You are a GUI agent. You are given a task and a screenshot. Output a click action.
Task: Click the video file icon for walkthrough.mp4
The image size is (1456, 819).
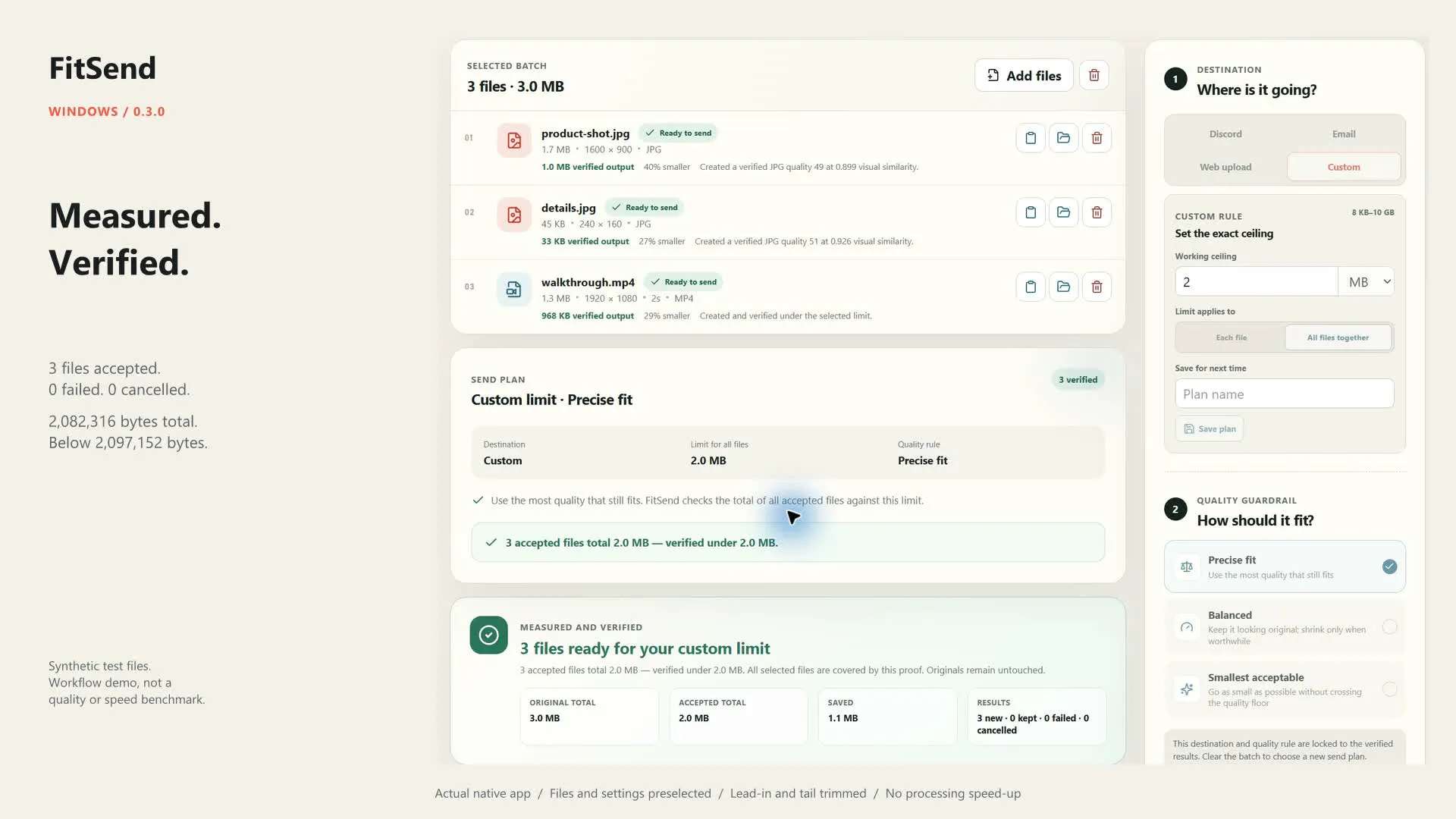point(514,289)
